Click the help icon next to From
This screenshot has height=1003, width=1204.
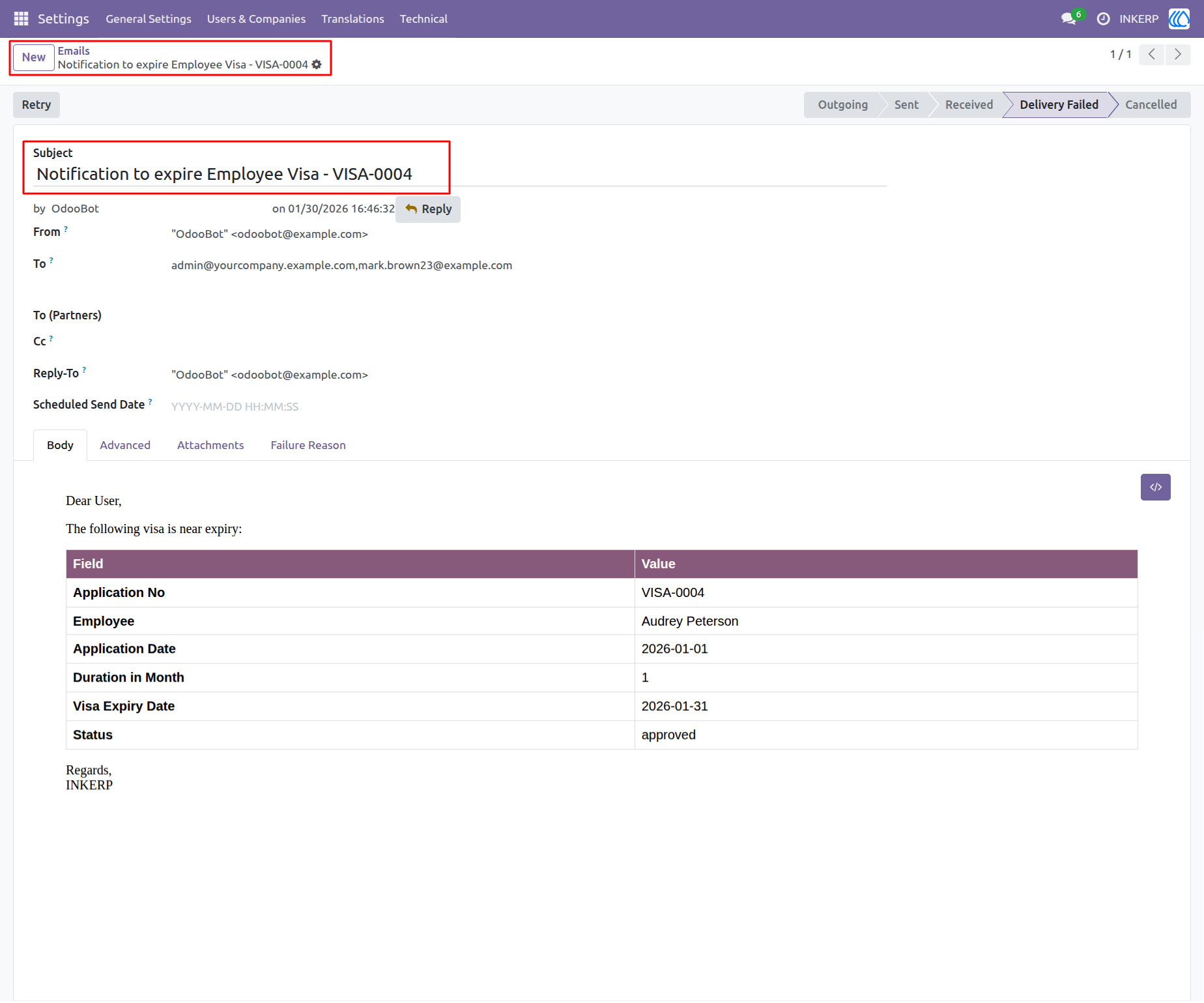tap(66, 229)
